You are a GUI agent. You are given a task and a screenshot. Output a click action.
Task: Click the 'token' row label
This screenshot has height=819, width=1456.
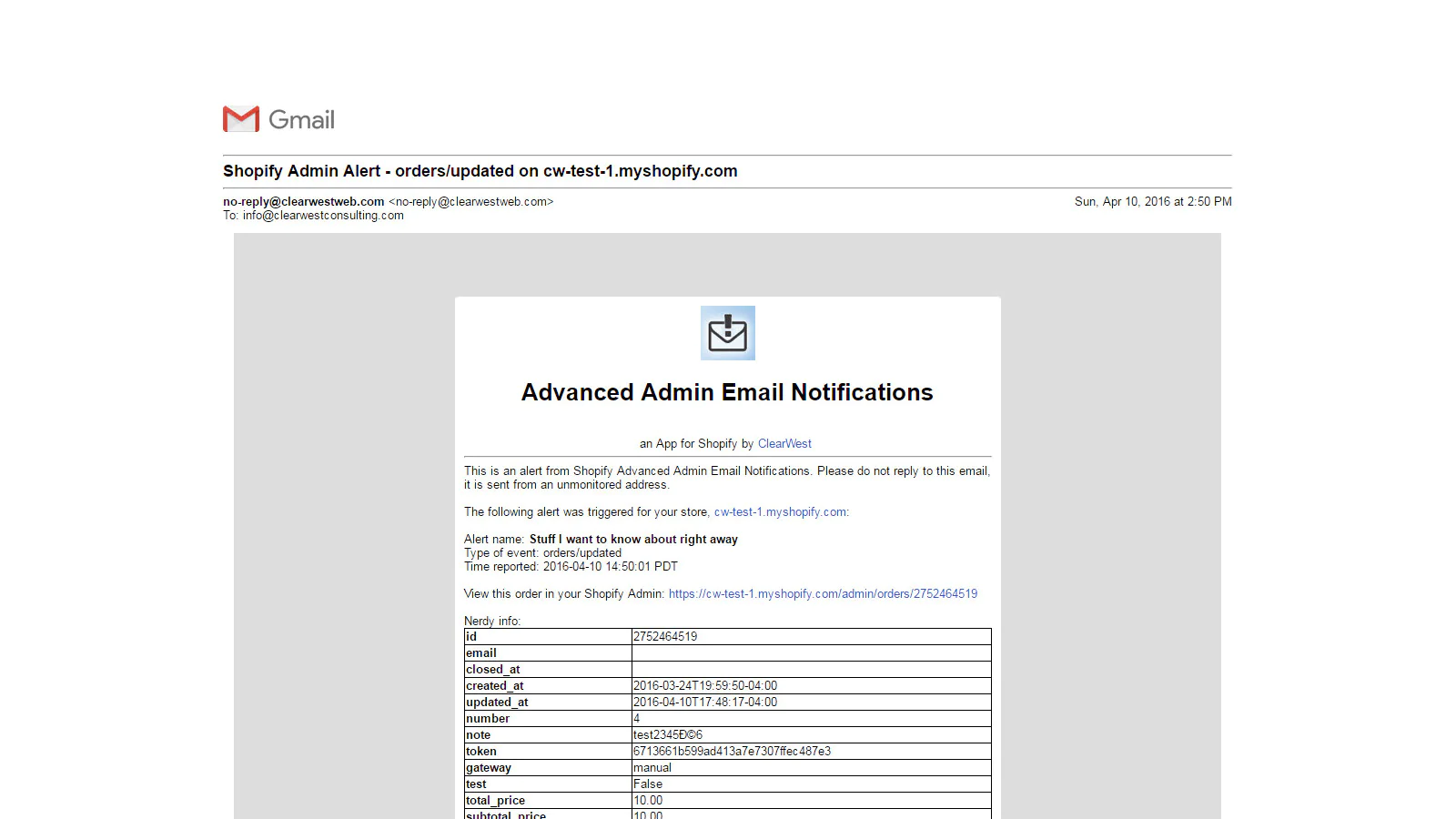[481, 752]
